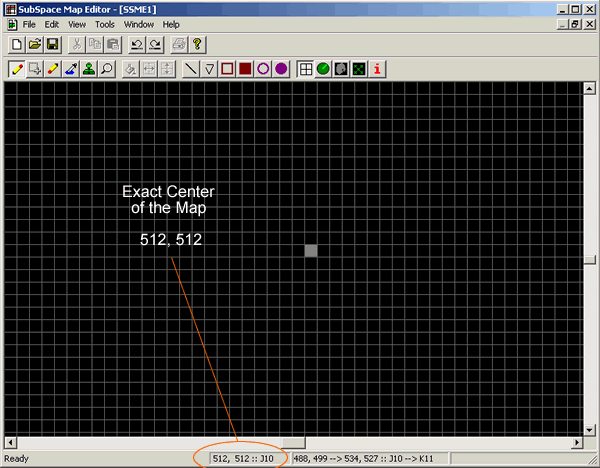Select the pencil draw tool
Viewport: 600px width, 468px height.
coord(16,69)
